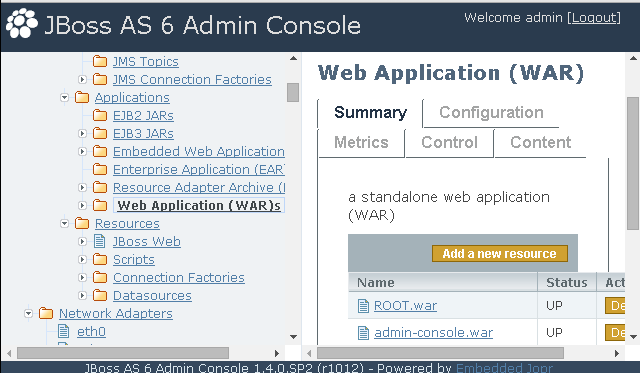
Task: Open JMS Topics tree link
Action: click(x=146, y=62)
